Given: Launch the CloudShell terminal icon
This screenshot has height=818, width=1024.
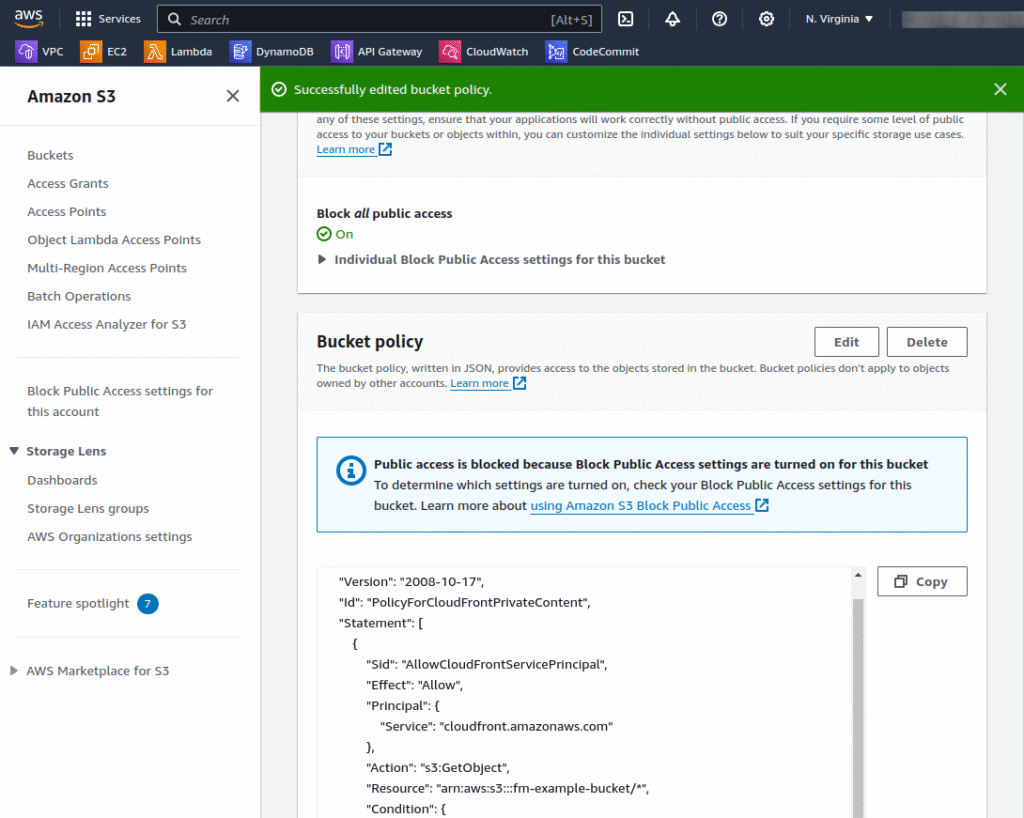Looking at the screenshot, I should point(625,19).
